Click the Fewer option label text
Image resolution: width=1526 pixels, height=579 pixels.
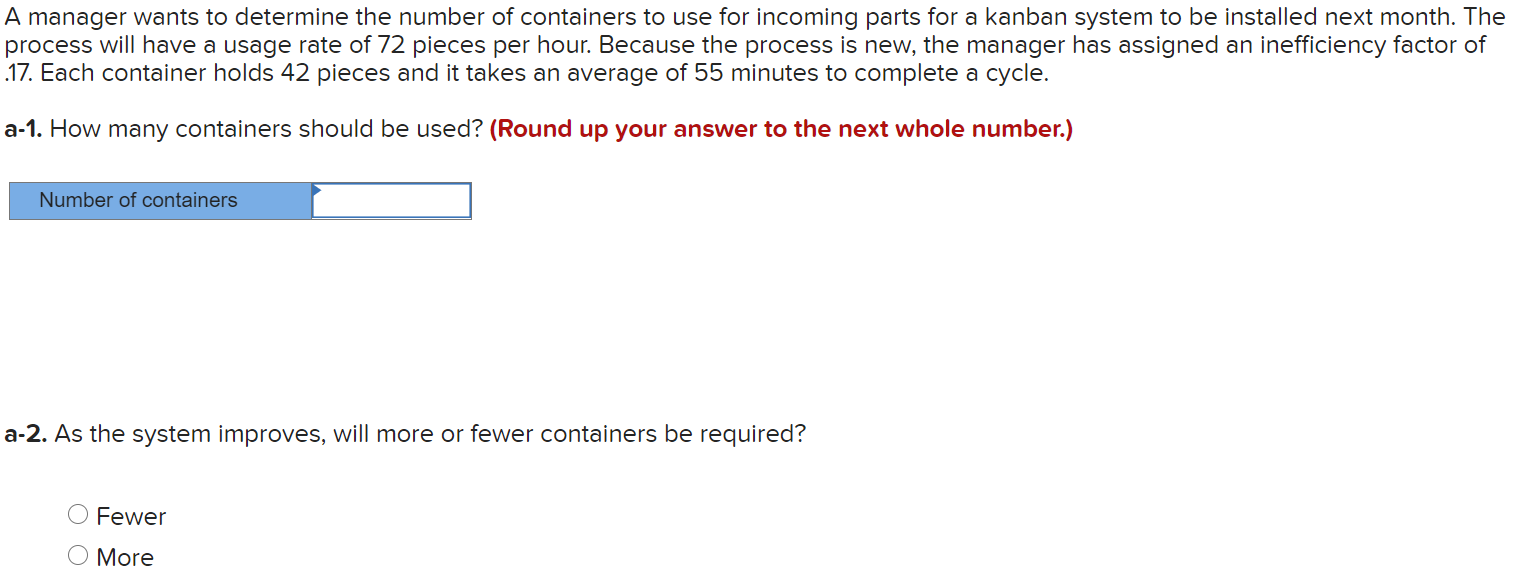[132, 515]
